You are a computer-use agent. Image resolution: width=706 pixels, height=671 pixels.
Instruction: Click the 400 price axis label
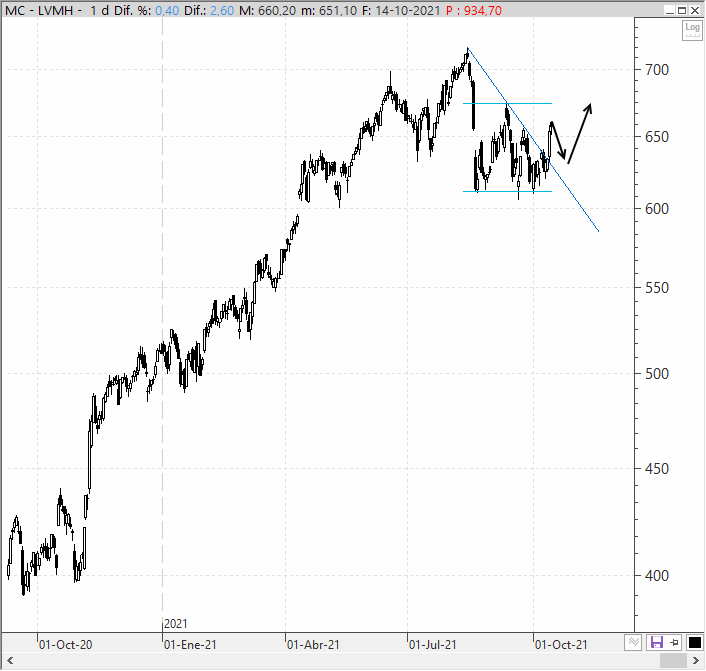[657, 576]
